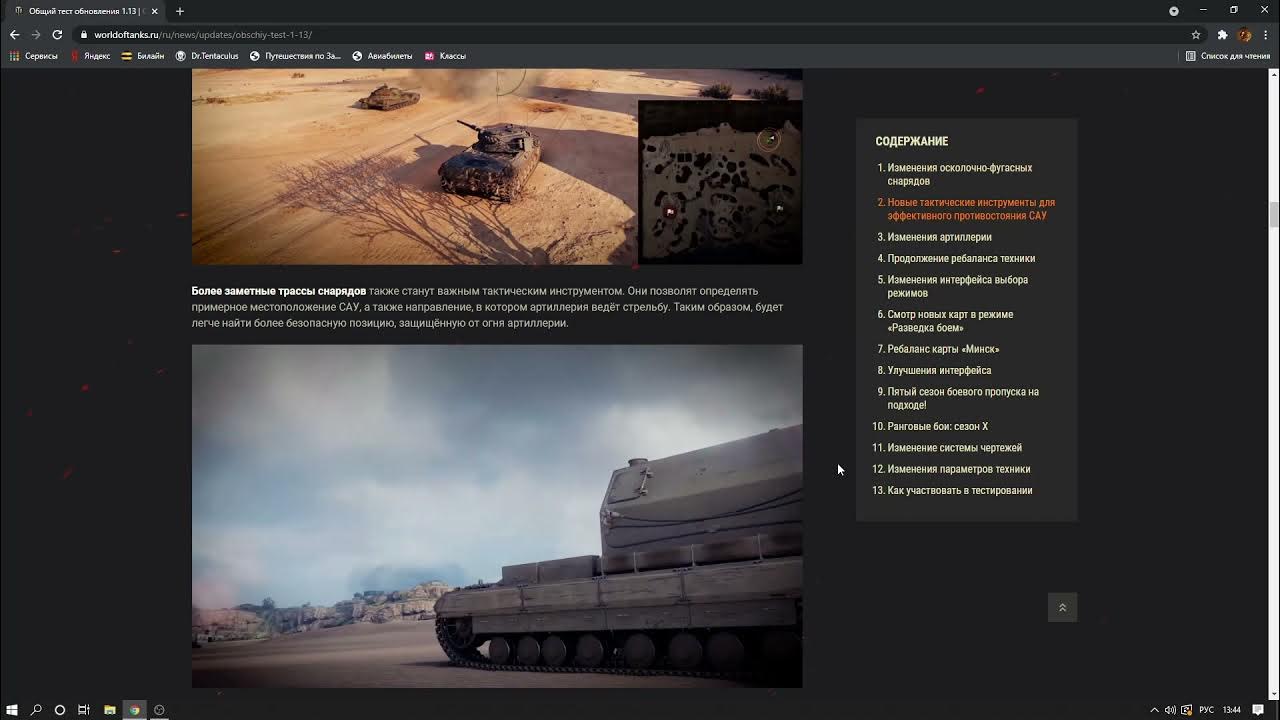
Task: Open the volume control in tray
Action: click(x=1170, y=710)
